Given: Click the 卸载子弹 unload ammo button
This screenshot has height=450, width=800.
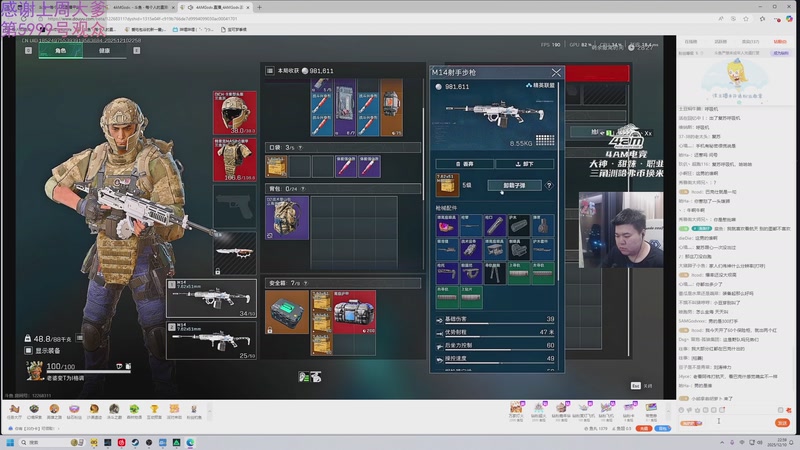Looking at the screenshot, I should pos(514,186).
